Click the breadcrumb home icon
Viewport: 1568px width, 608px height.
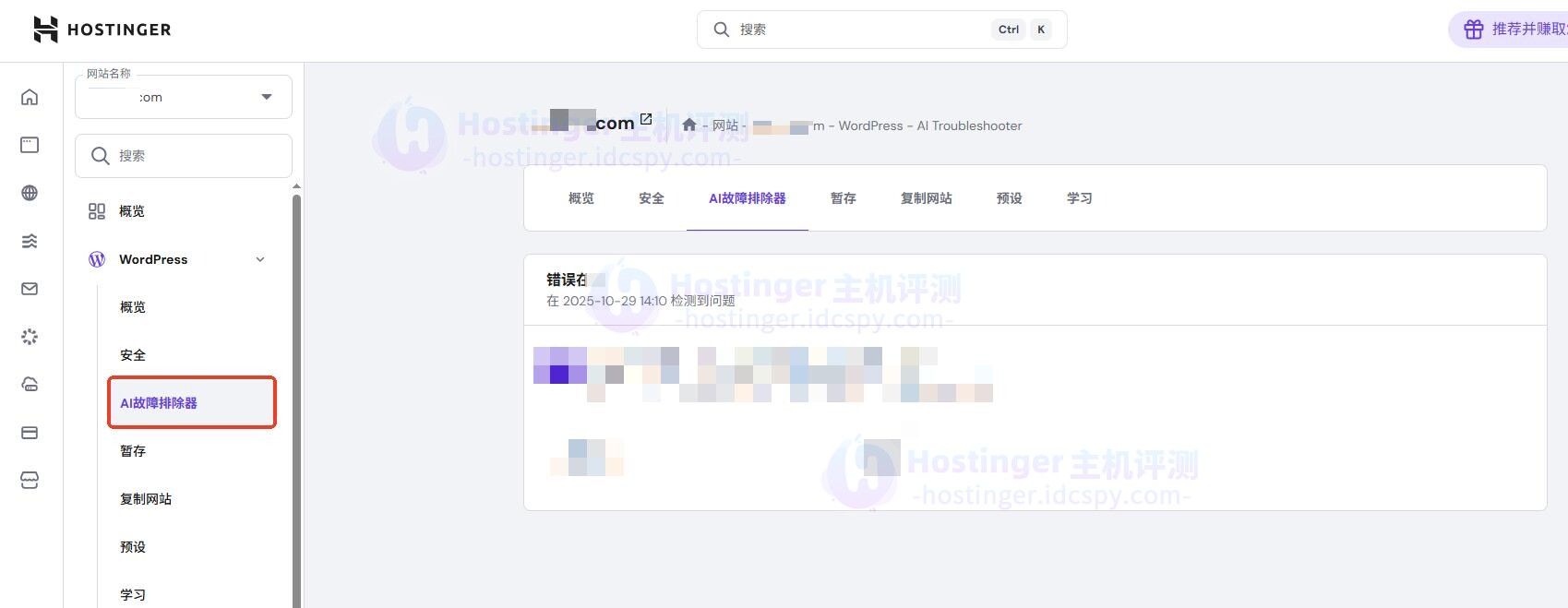689,125
